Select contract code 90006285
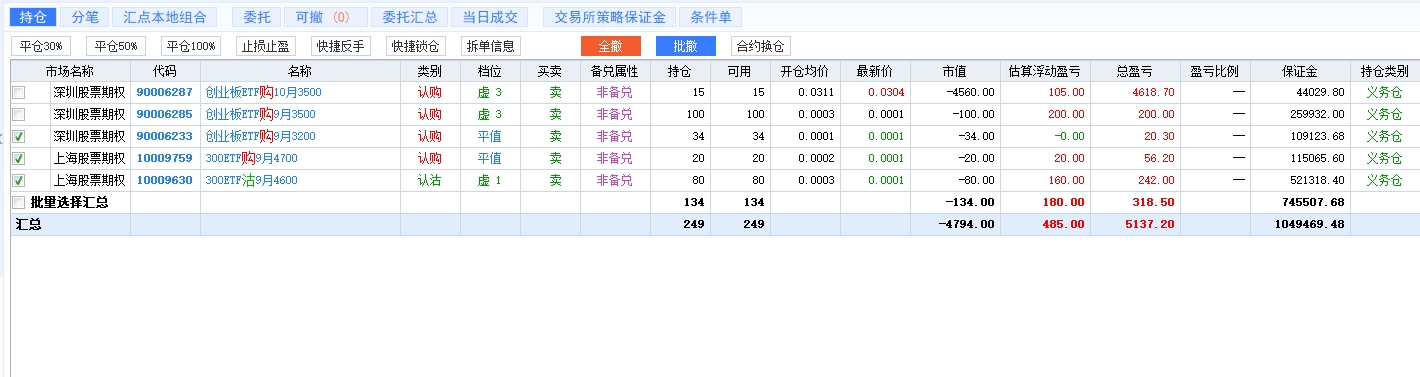 [164, 114]
